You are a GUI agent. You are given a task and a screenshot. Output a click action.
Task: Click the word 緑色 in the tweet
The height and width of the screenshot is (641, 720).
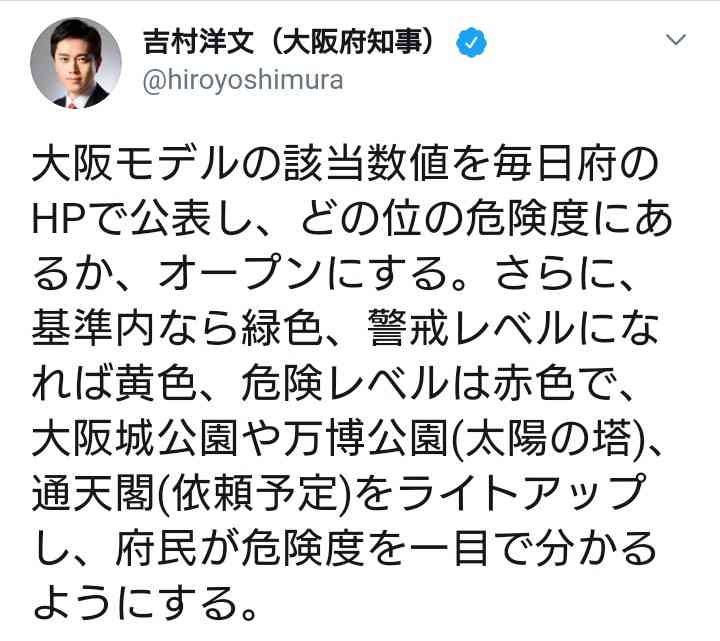(281, 328)
